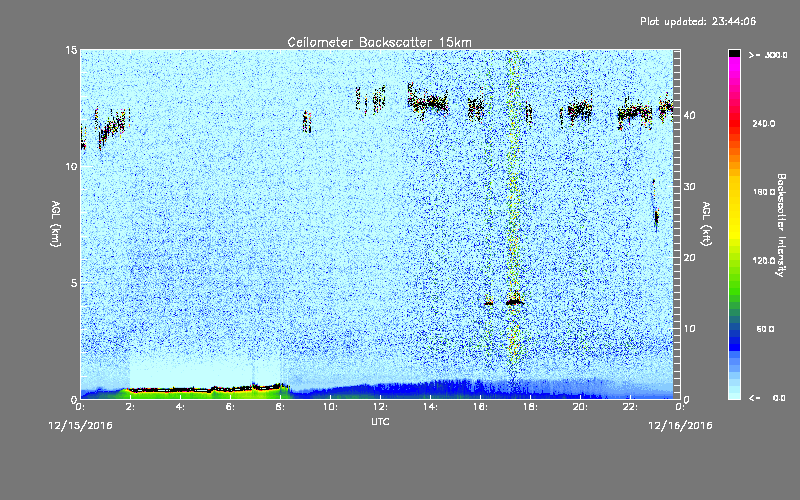Viewport: 800px width, 500px height.
Task: Click the 'Plot updated: 23:44:06' timestamp
Action: click(x=698, y=21)
